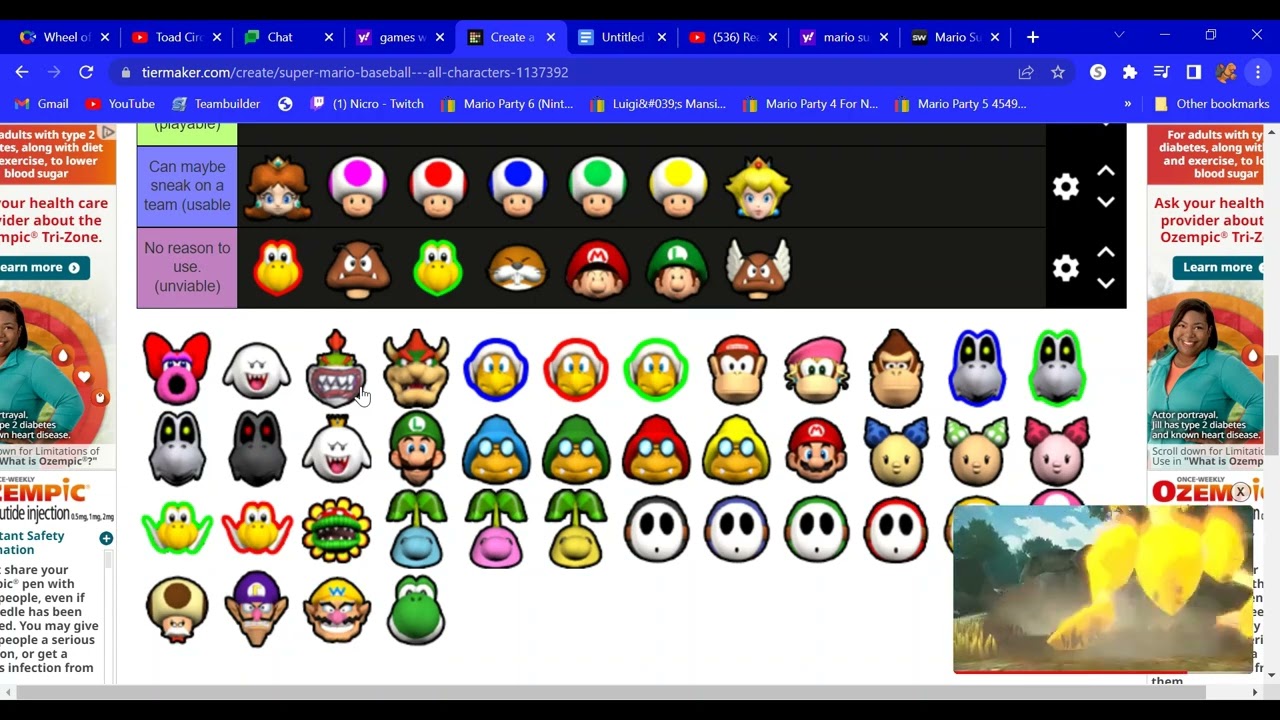
Task: Open a new browser tab
Action: [1033, 37]
